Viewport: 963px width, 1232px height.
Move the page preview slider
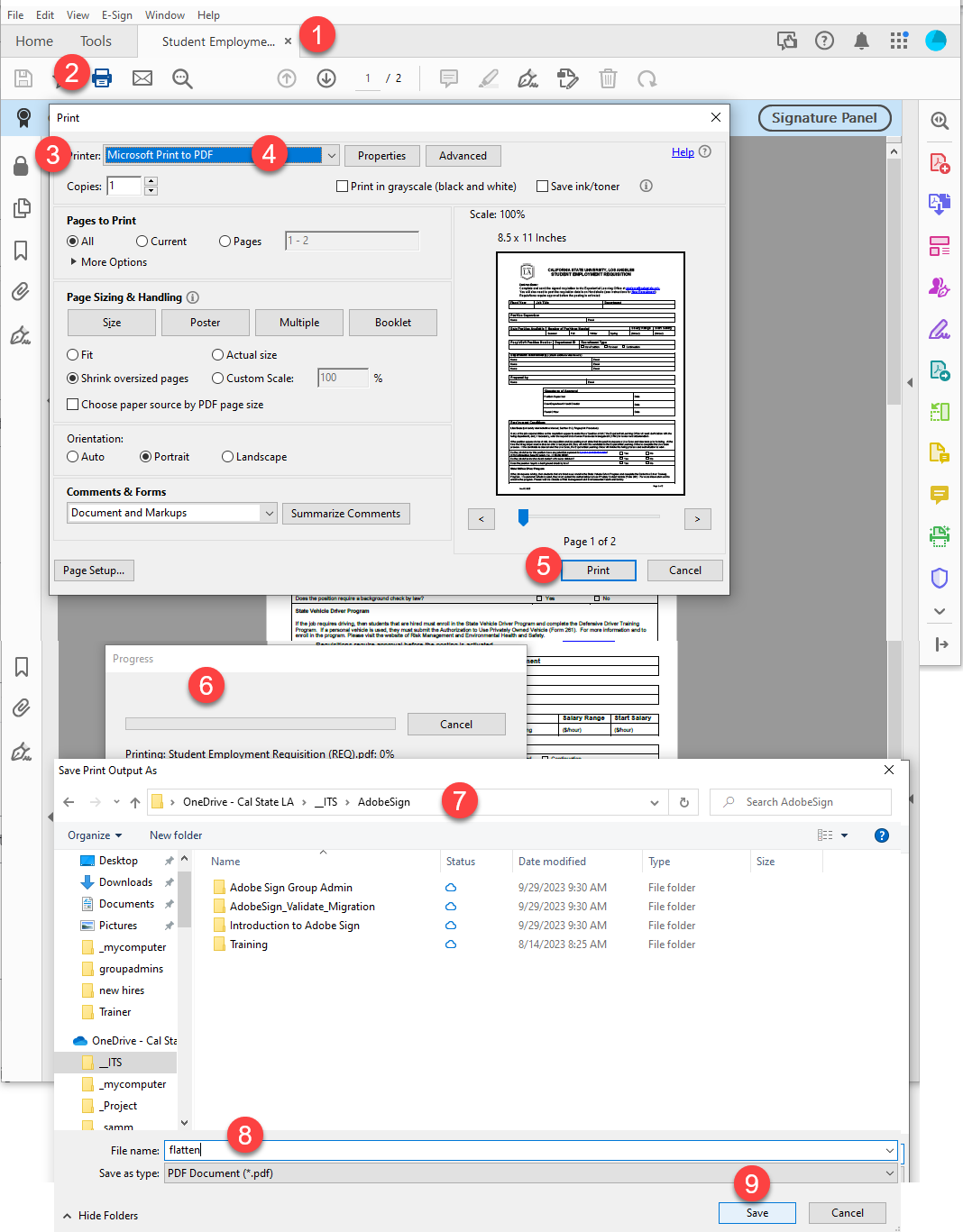524,517
